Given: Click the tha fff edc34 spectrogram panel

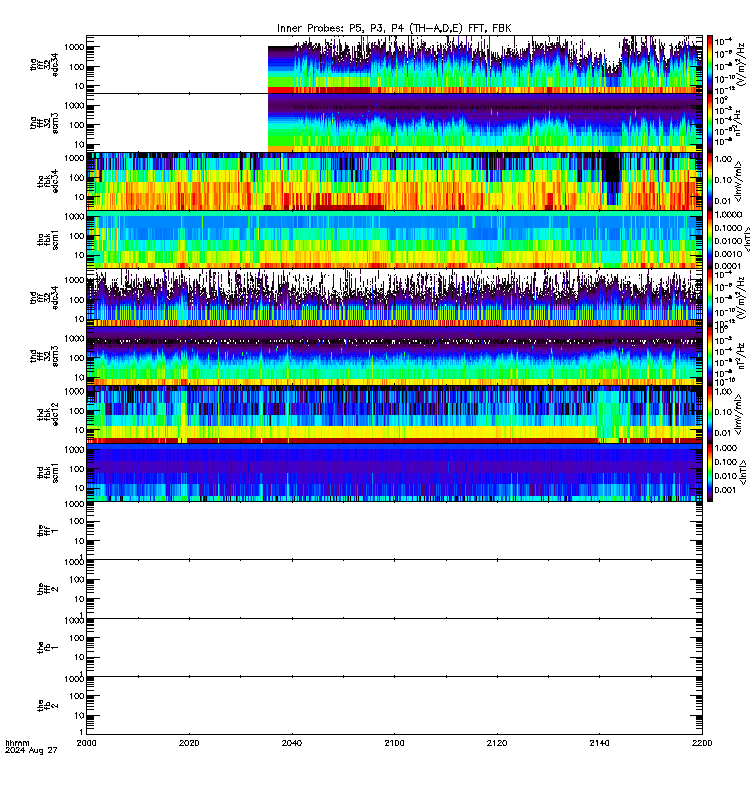Looking at the screenshot, I should (x=394, y=64).
